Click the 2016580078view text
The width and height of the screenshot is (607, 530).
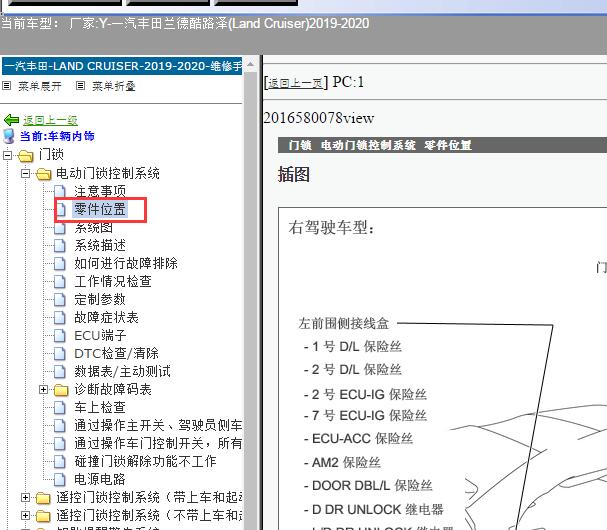pyautogui.click(x=319, y=118)
